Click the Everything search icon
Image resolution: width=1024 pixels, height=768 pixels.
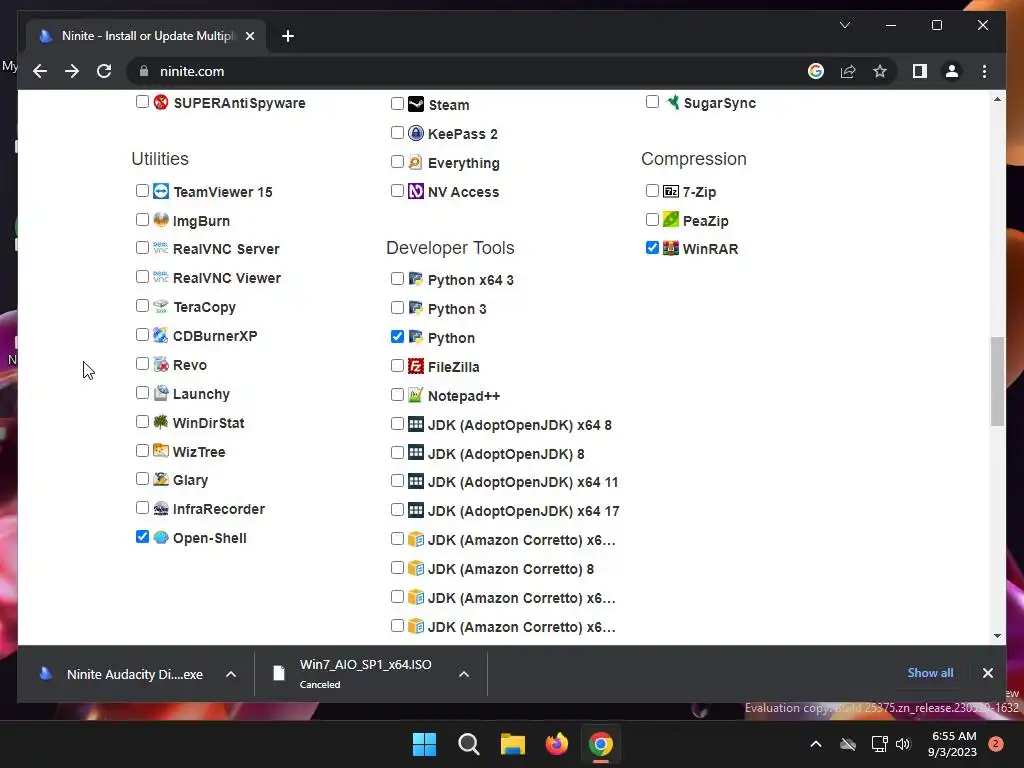click(416, 162)
